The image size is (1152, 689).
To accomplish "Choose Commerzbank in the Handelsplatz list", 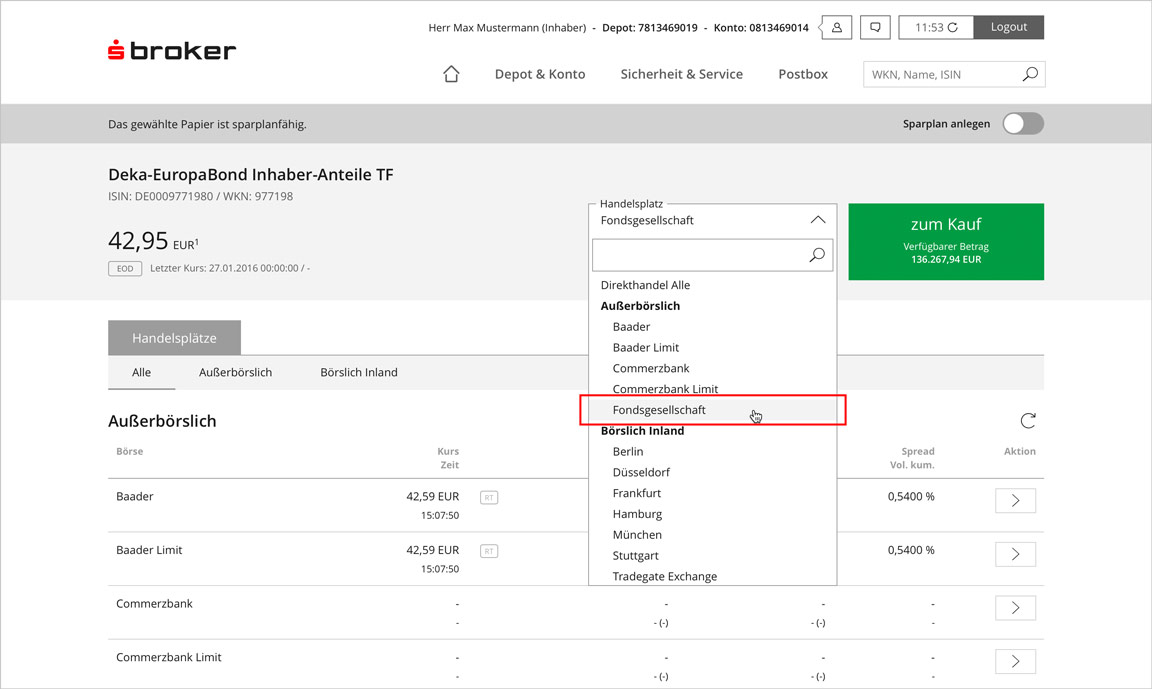I will point(651,368).
